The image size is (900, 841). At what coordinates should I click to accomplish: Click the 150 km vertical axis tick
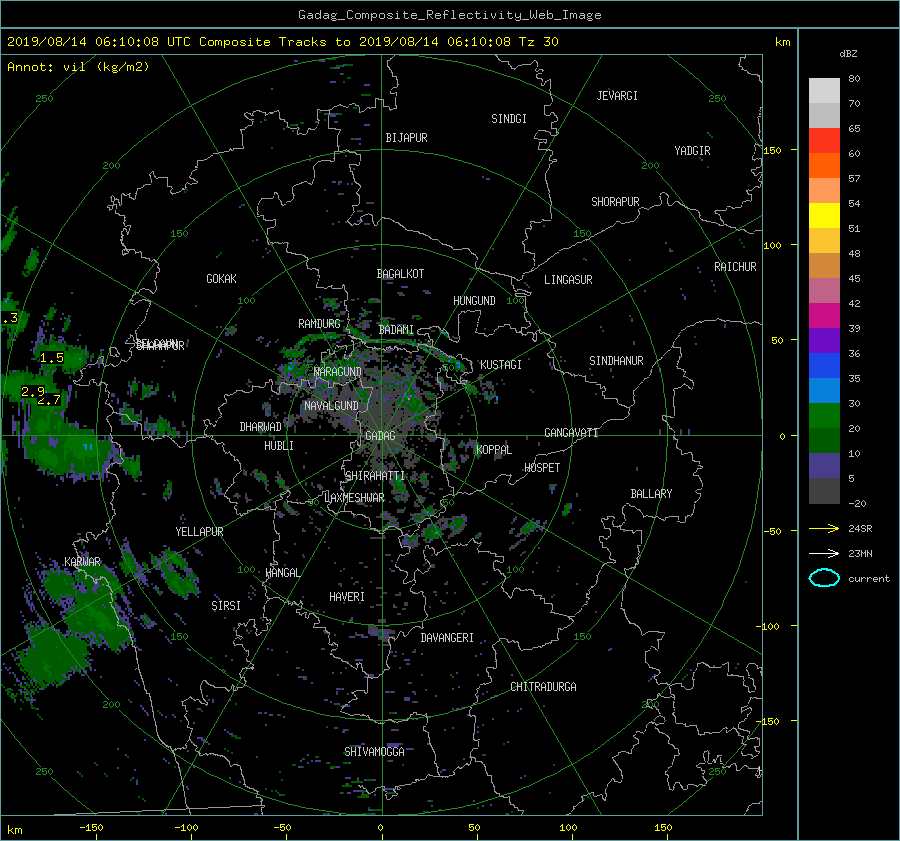click(773, 150)
